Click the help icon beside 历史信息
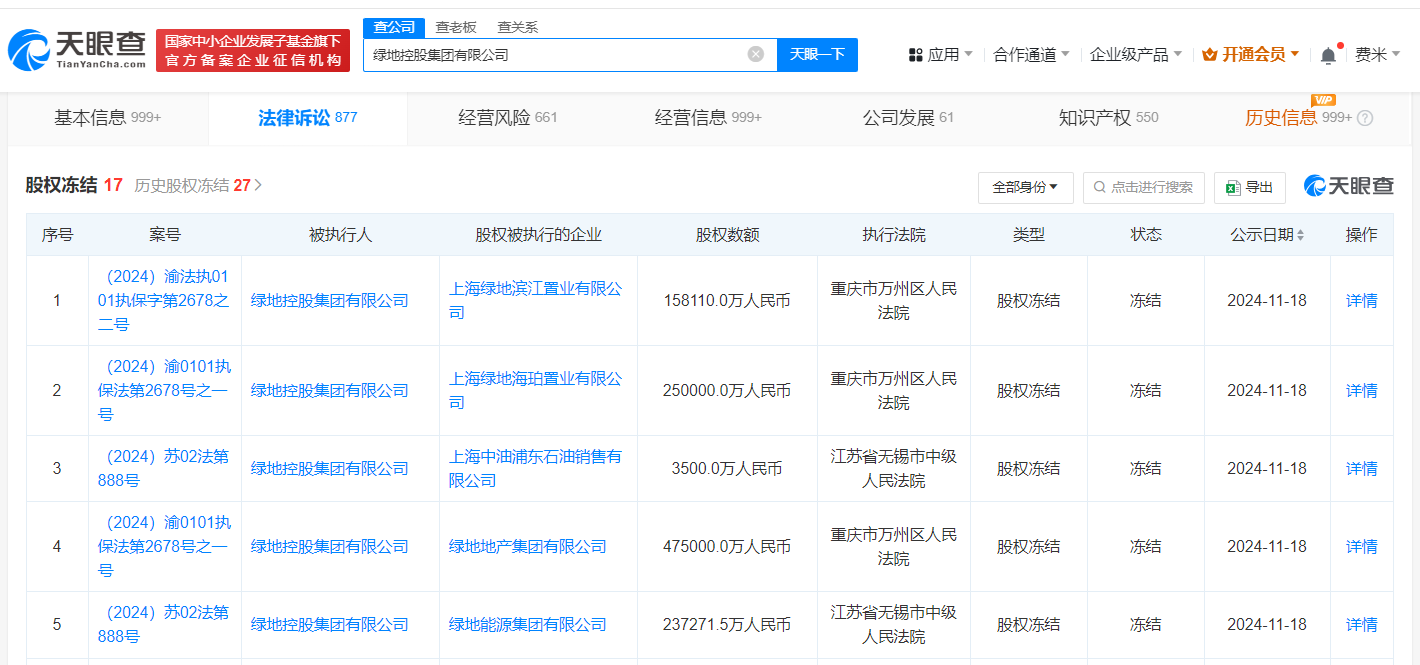 1365,118
